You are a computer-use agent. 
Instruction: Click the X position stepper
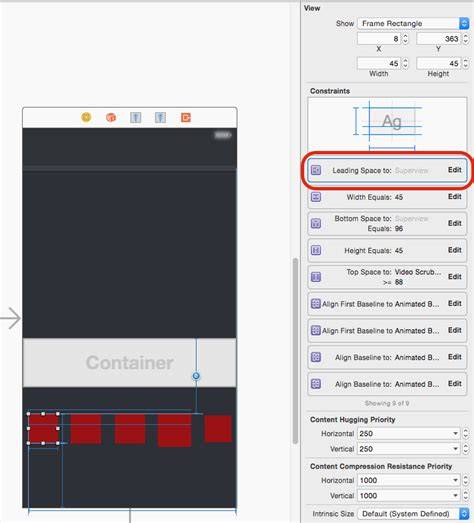click(405, 39)
